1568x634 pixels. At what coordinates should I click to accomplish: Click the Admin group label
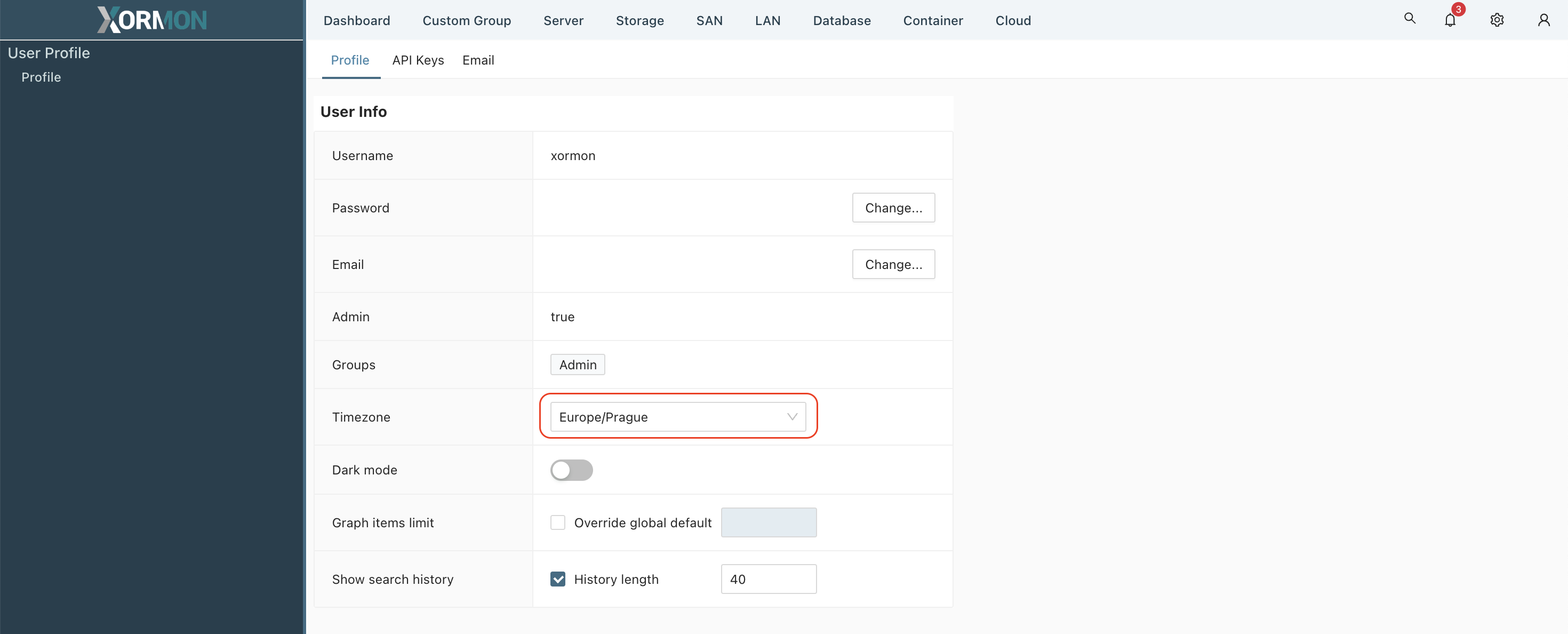click(578, 364)
